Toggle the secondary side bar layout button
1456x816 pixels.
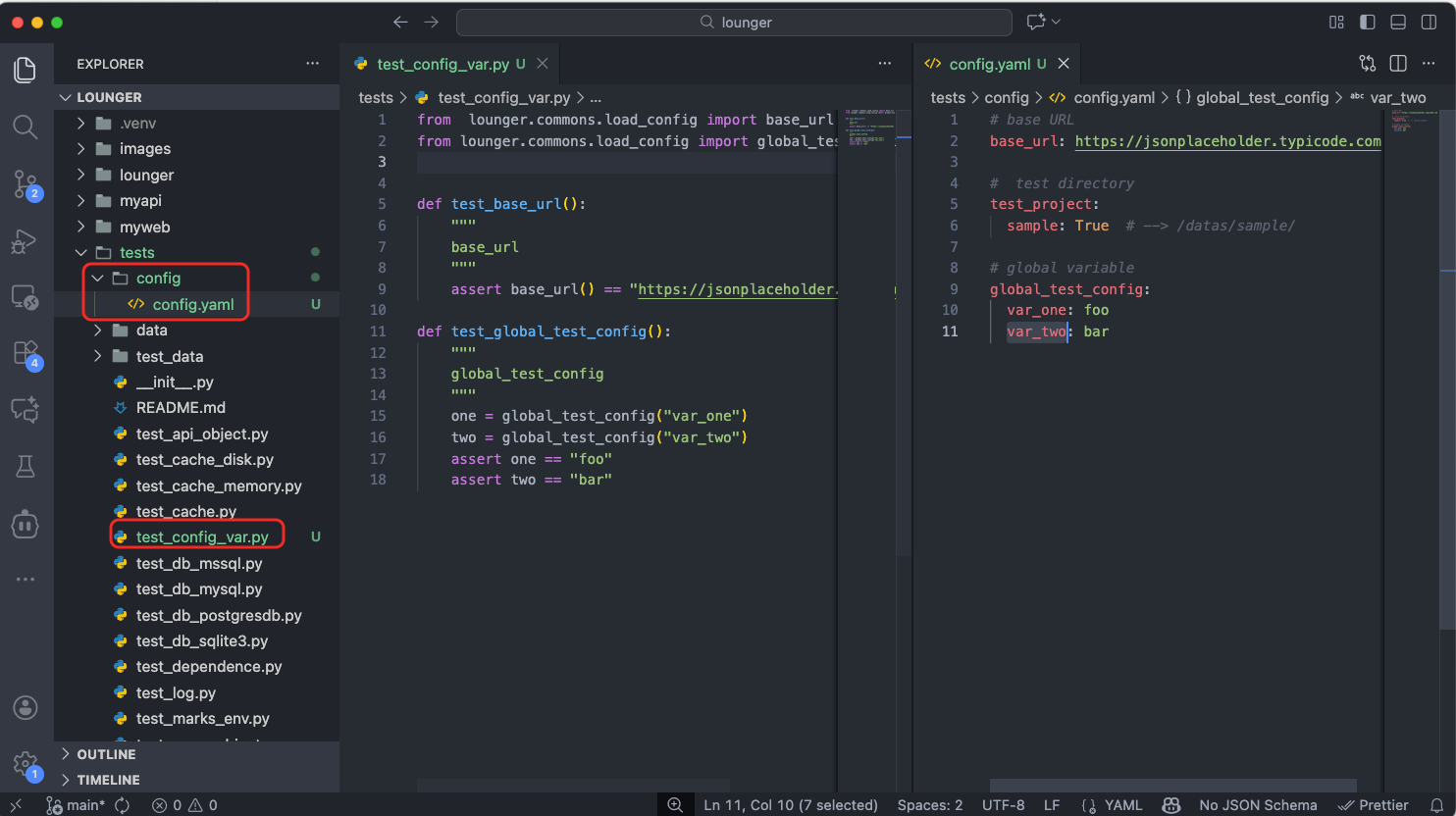tap(1429, 22)
